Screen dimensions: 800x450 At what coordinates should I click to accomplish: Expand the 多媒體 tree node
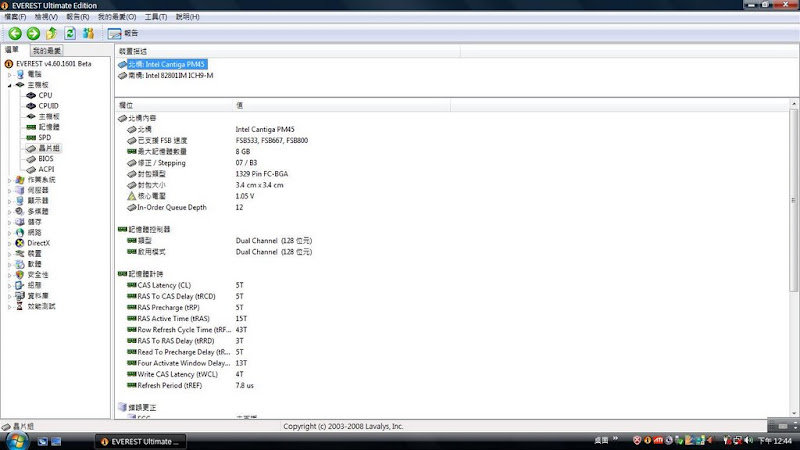(x=9, y=212)
